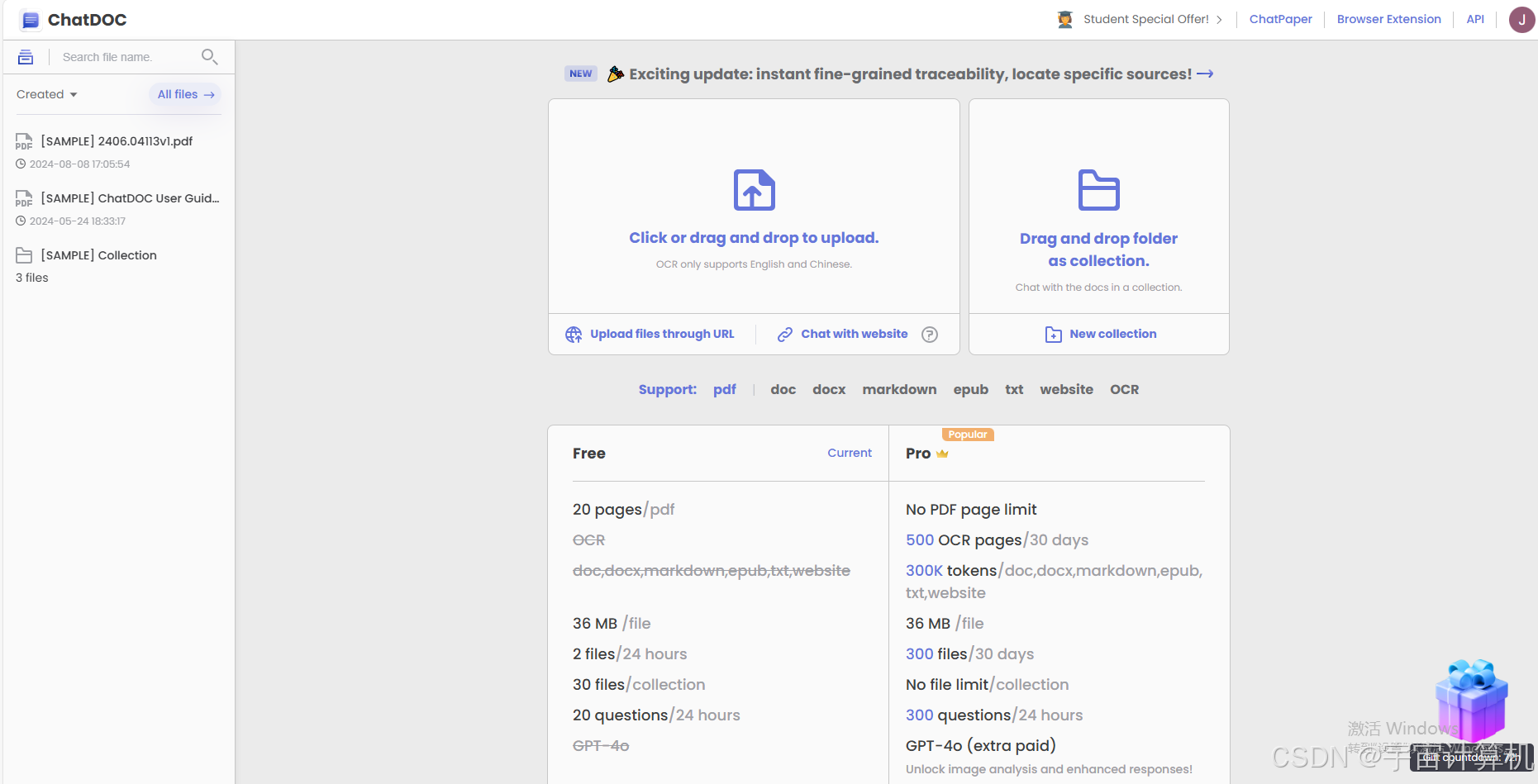
Task: Click the 'docx' supported format label
Action: click(829, 389)
